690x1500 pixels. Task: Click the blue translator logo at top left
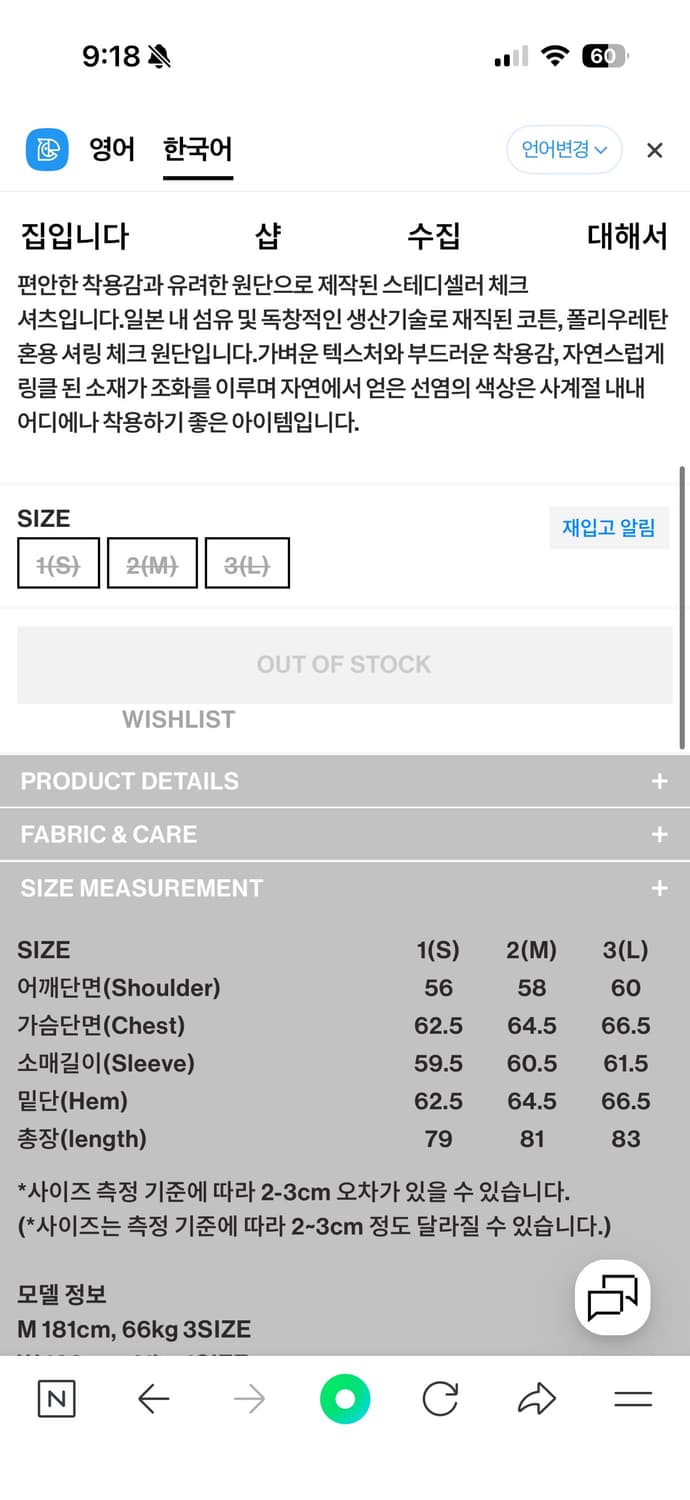tap(44, 149)
